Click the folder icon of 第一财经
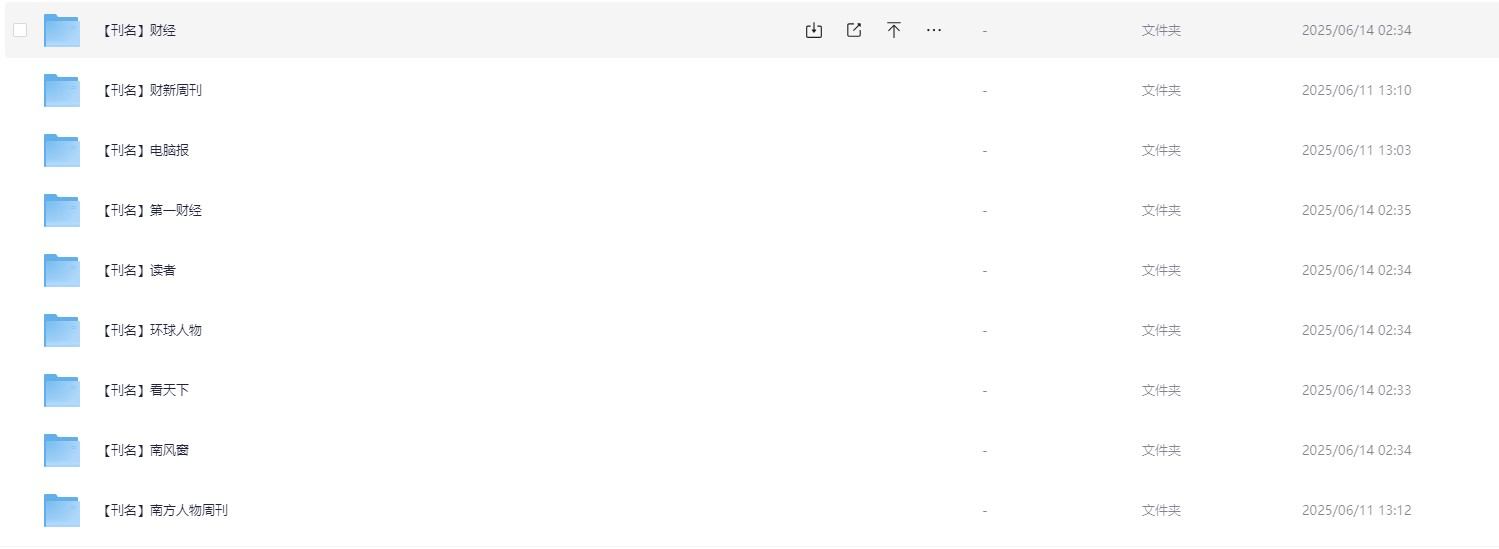 pos(62,210)
